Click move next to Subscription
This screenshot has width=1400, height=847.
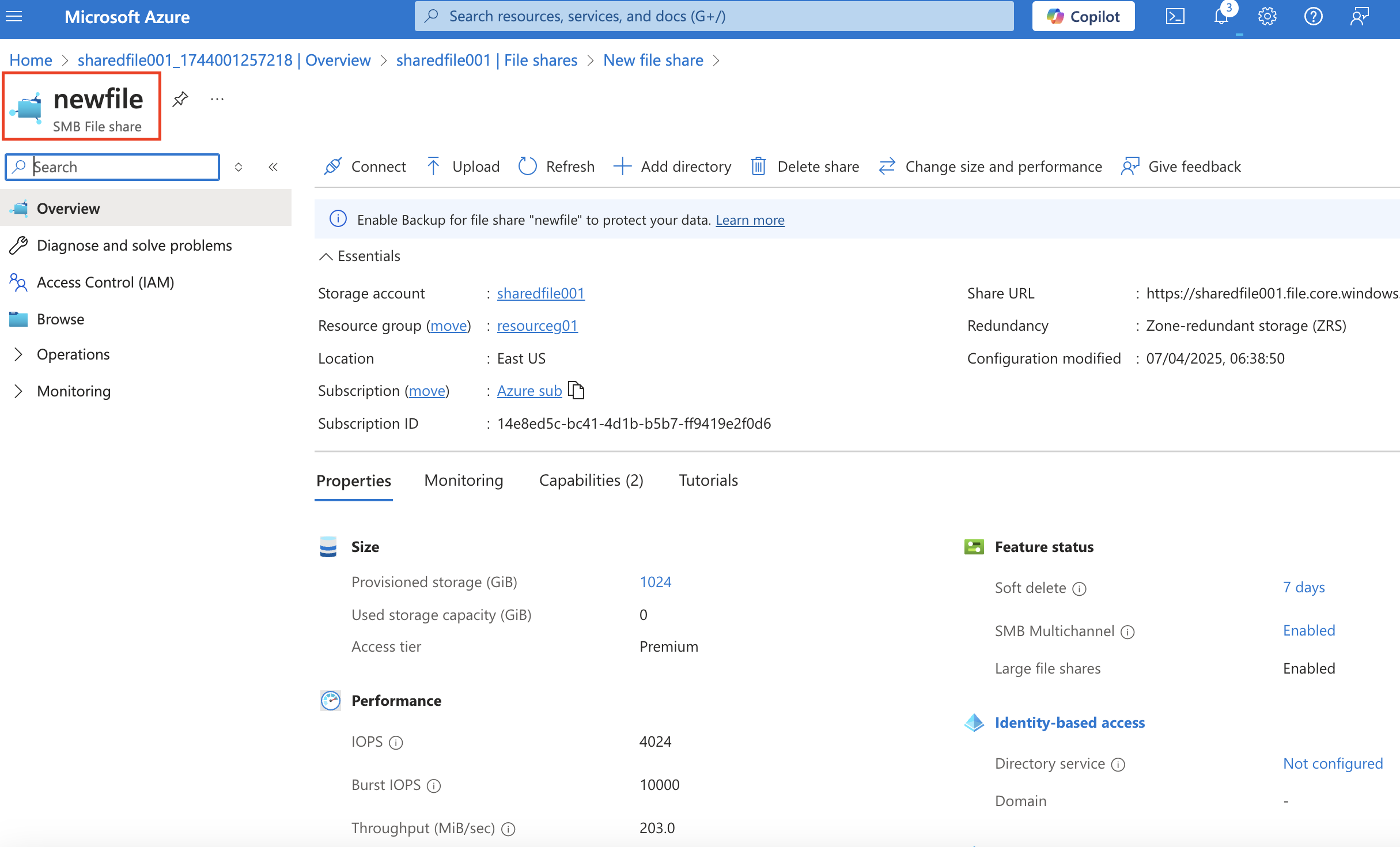pos(427,391)
